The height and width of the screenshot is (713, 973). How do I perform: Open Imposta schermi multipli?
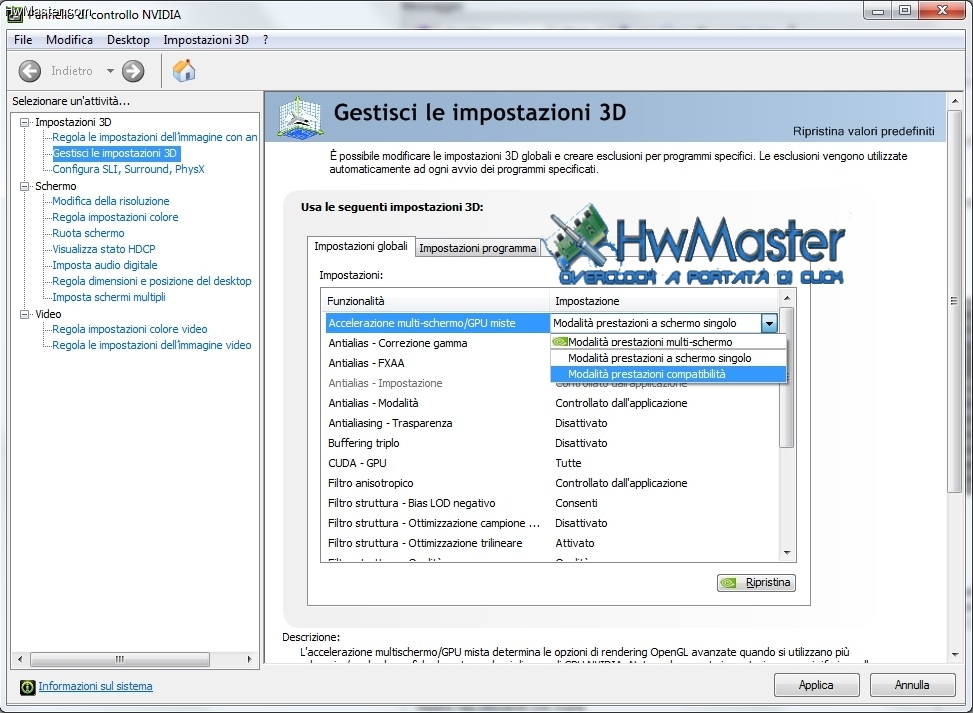click(109, 297)
